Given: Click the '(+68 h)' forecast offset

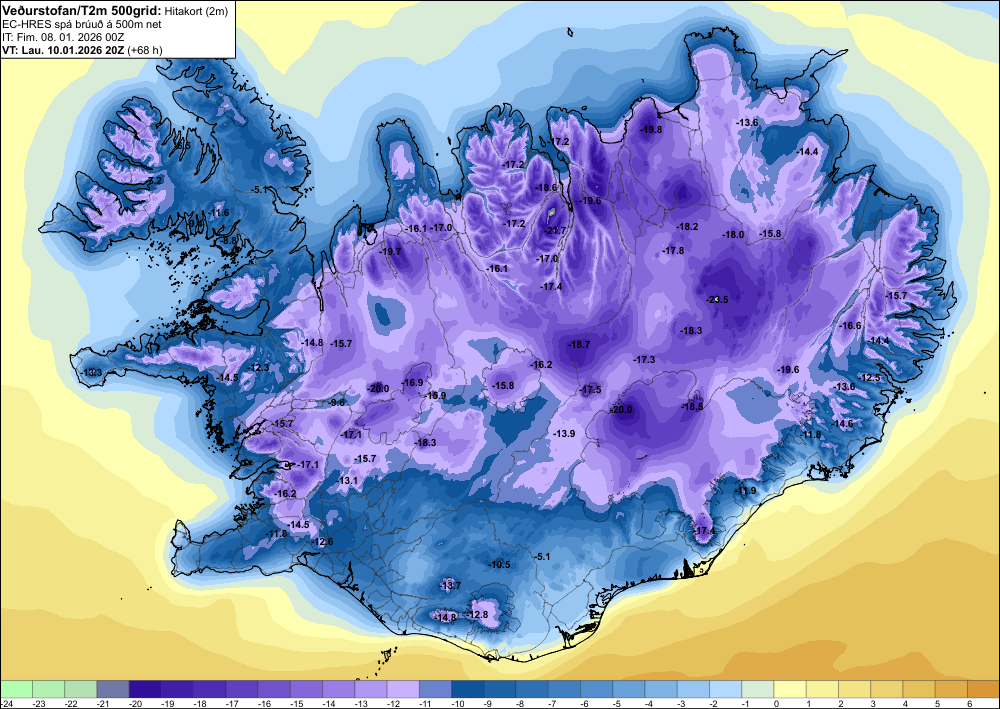Looking at the screenshot, I should pos(145,50).
